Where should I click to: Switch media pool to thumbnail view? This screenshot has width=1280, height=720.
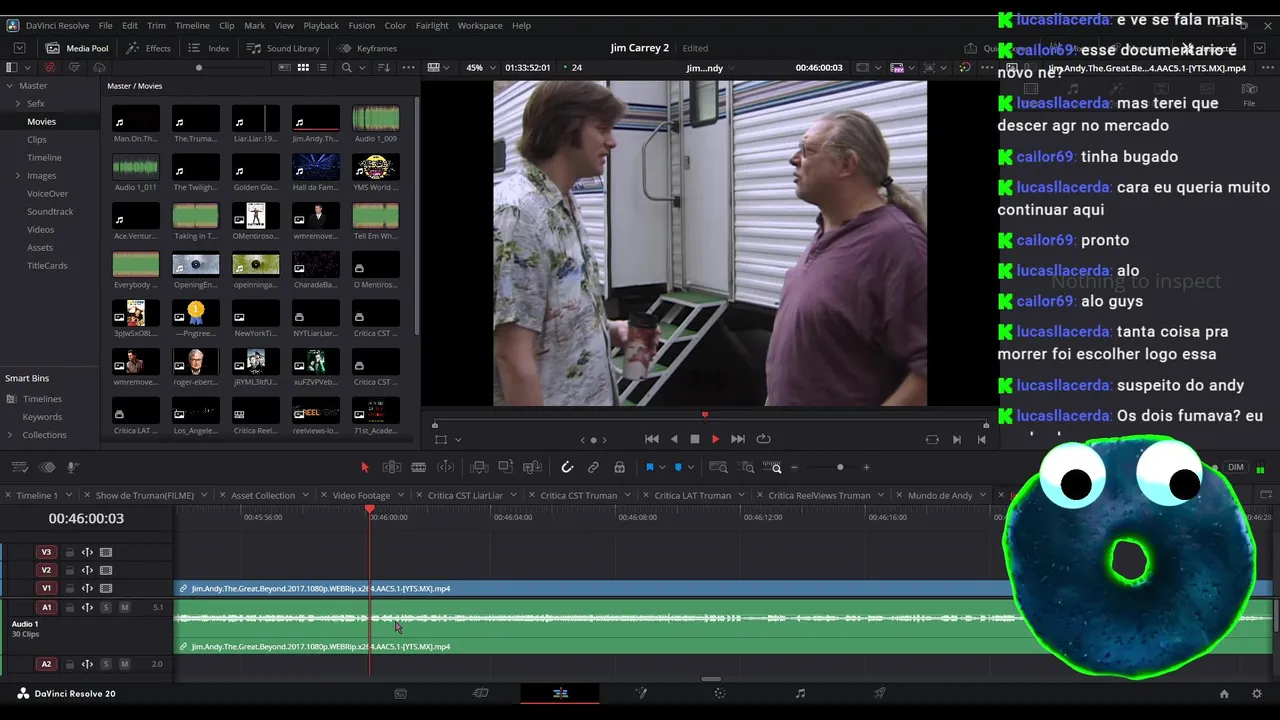tap(303, 68)
